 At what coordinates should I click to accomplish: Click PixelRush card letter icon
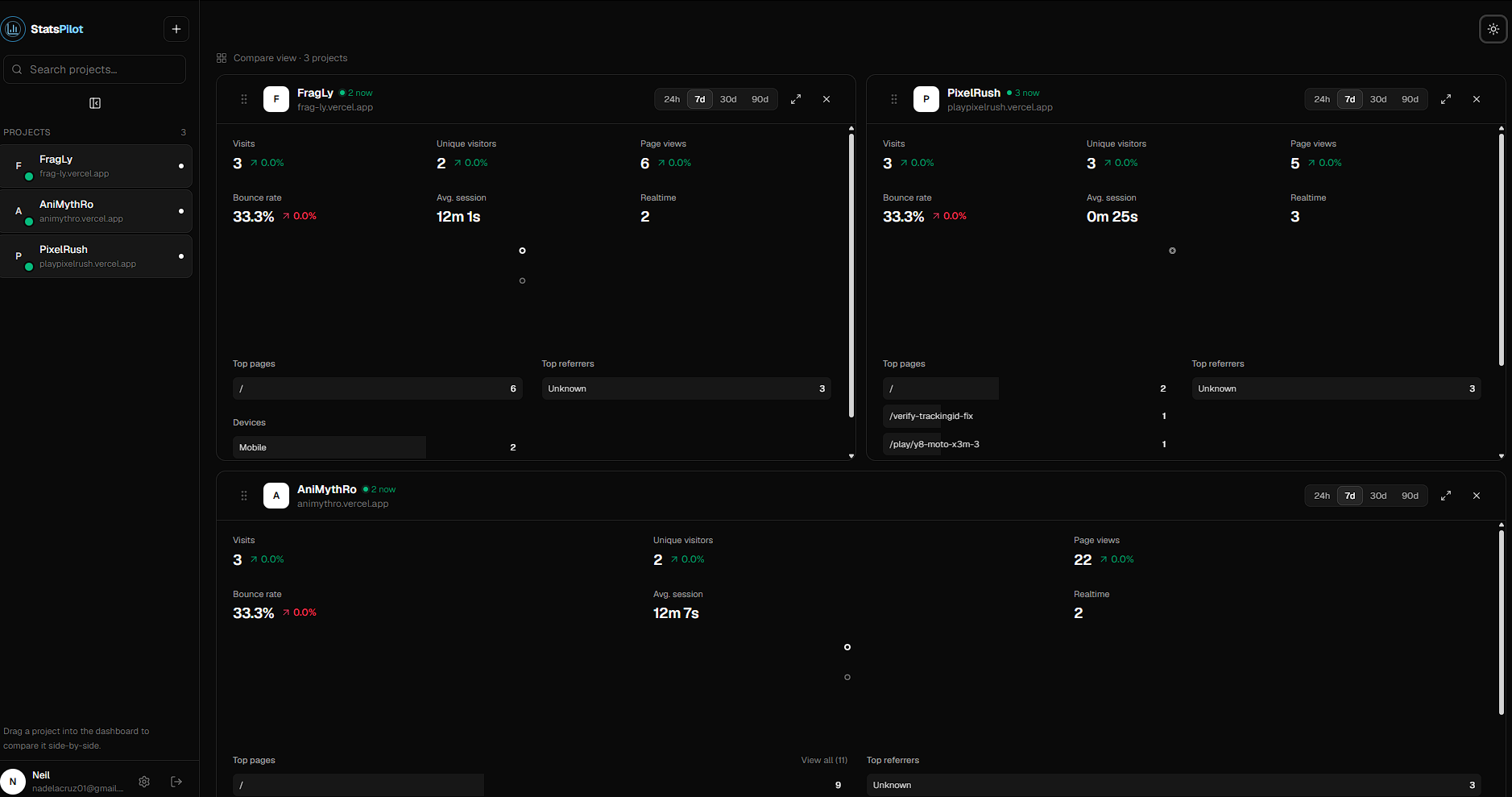coord(926,99)
